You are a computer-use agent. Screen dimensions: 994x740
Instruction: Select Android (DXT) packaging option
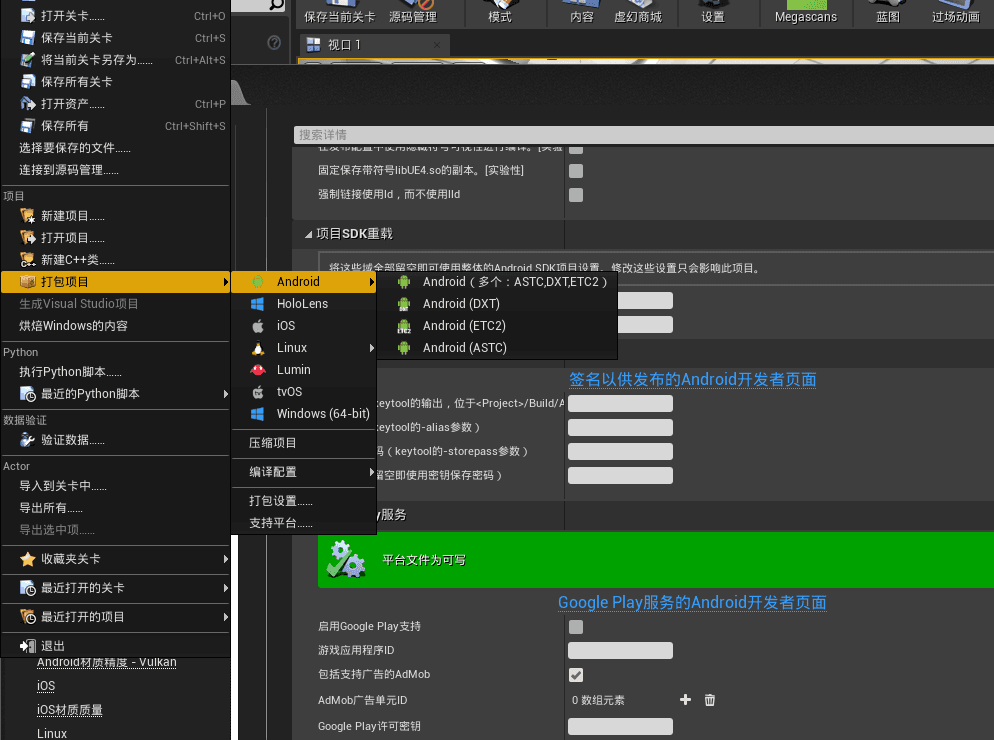[x=497, y=304]
